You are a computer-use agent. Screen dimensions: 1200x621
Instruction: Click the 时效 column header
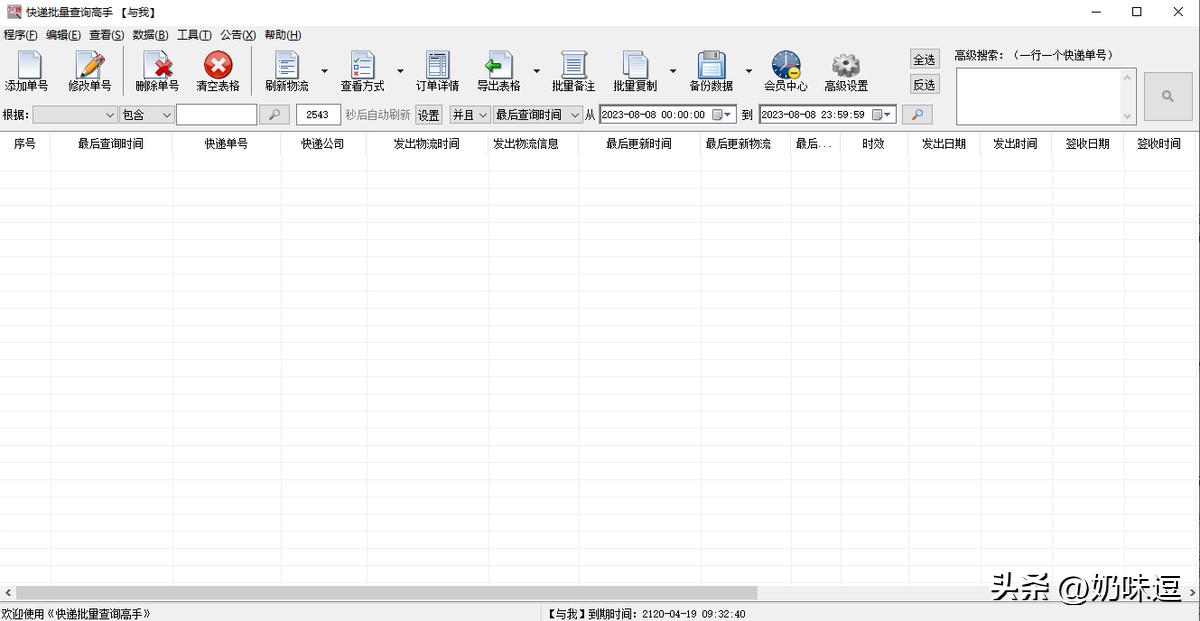[x=874, y=144]
